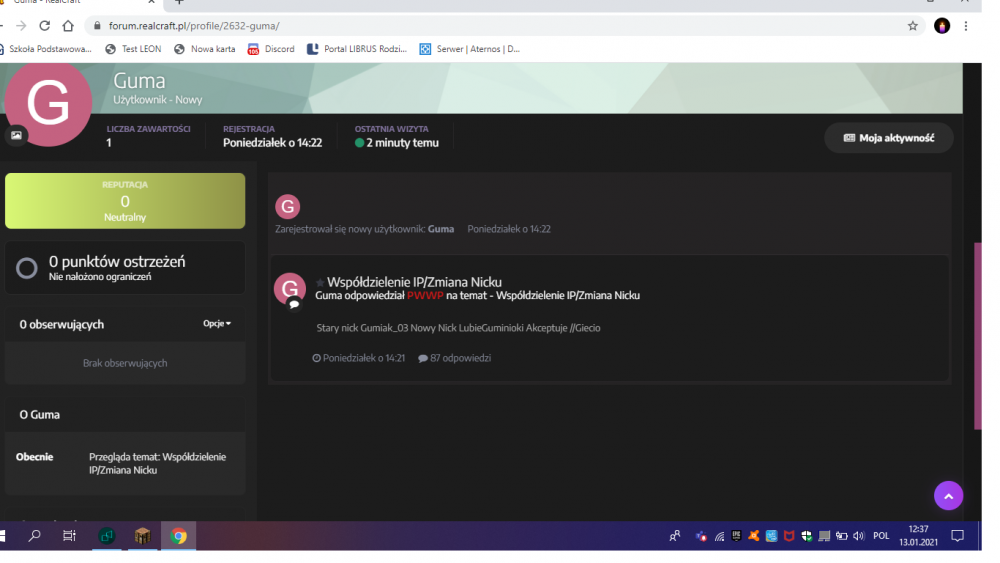The height and width of the screenshot is (563, 1000).
Task: Open Minecraft from the Windows taskbar
Action: pos(142,536)
